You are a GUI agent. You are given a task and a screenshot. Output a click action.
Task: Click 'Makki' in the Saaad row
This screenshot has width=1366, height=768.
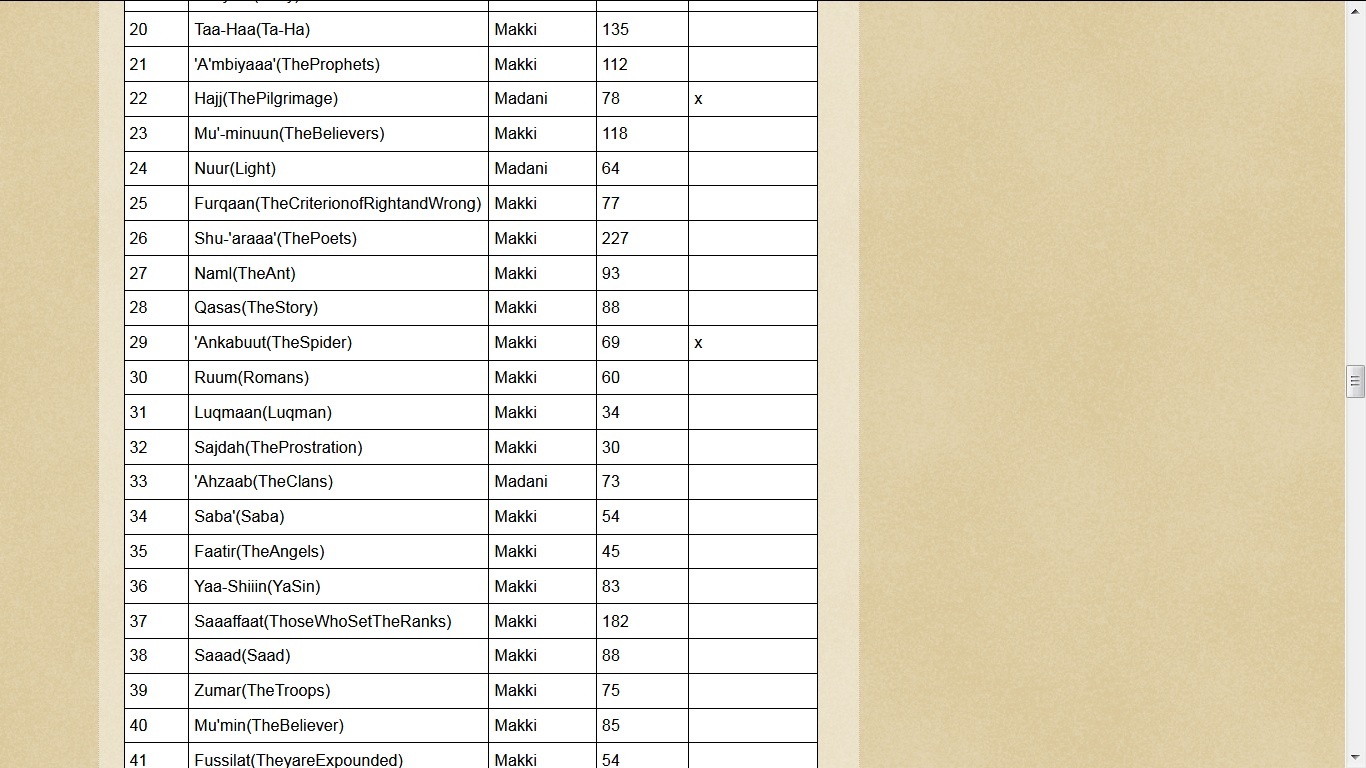point(516,656)
